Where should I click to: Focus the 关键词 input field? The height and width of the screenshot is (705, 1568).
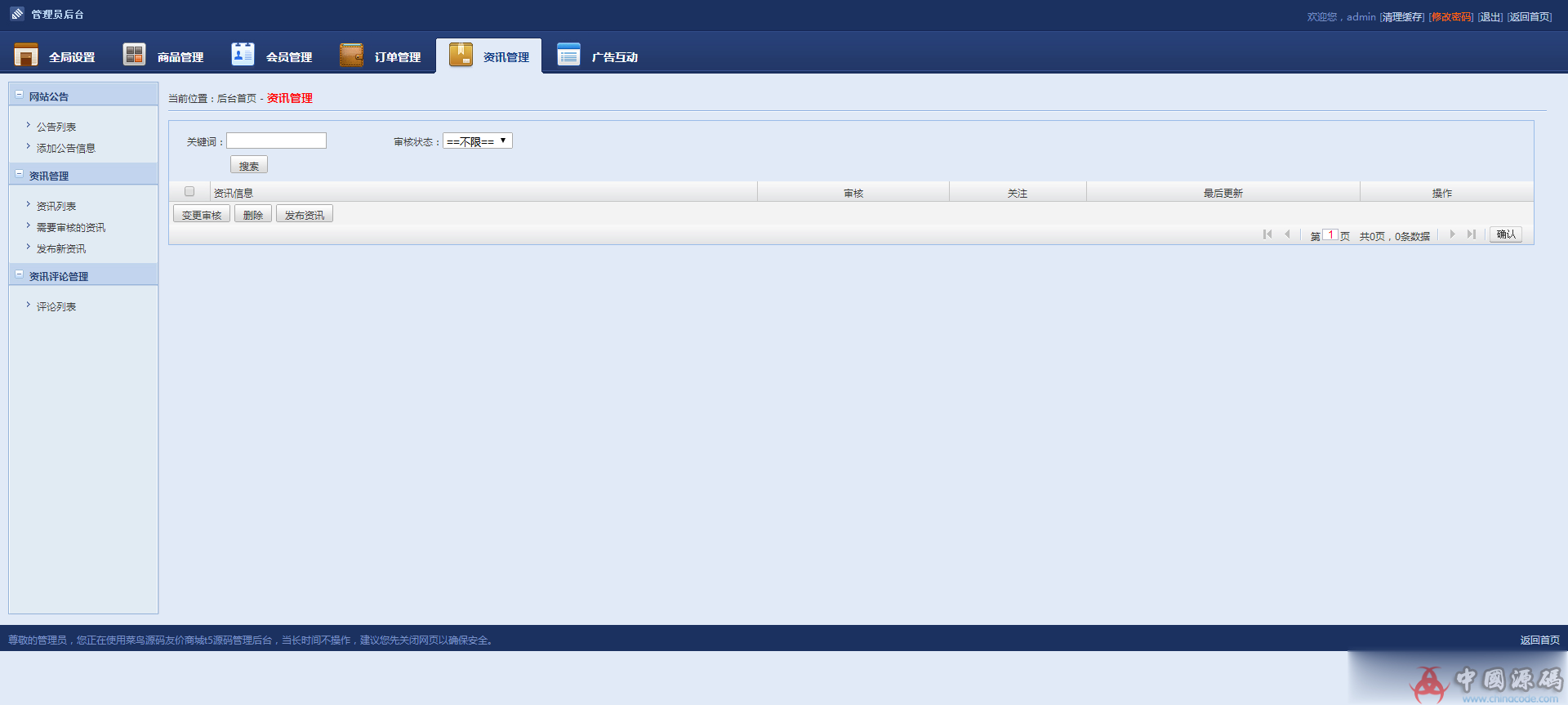(x=276, y=141)
